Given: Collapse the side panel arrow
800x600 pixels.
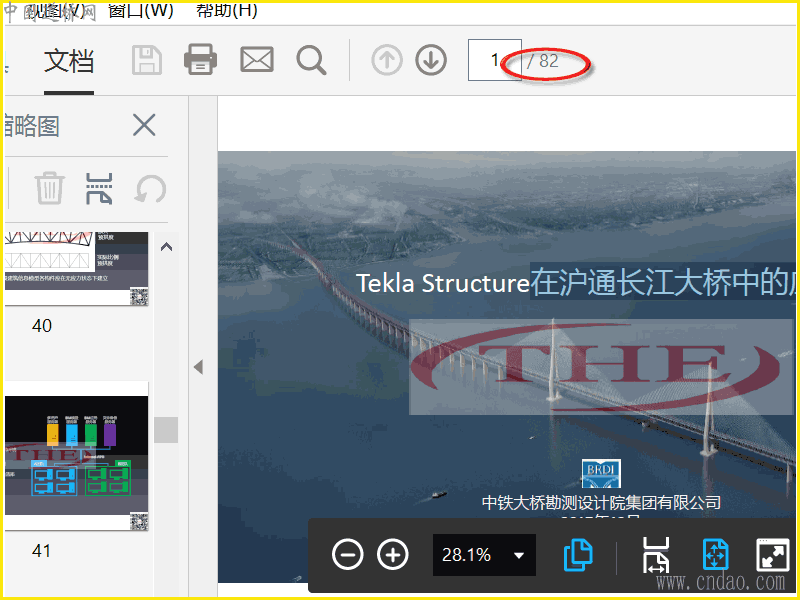Looking at the screenshot, I should (198, 367).
